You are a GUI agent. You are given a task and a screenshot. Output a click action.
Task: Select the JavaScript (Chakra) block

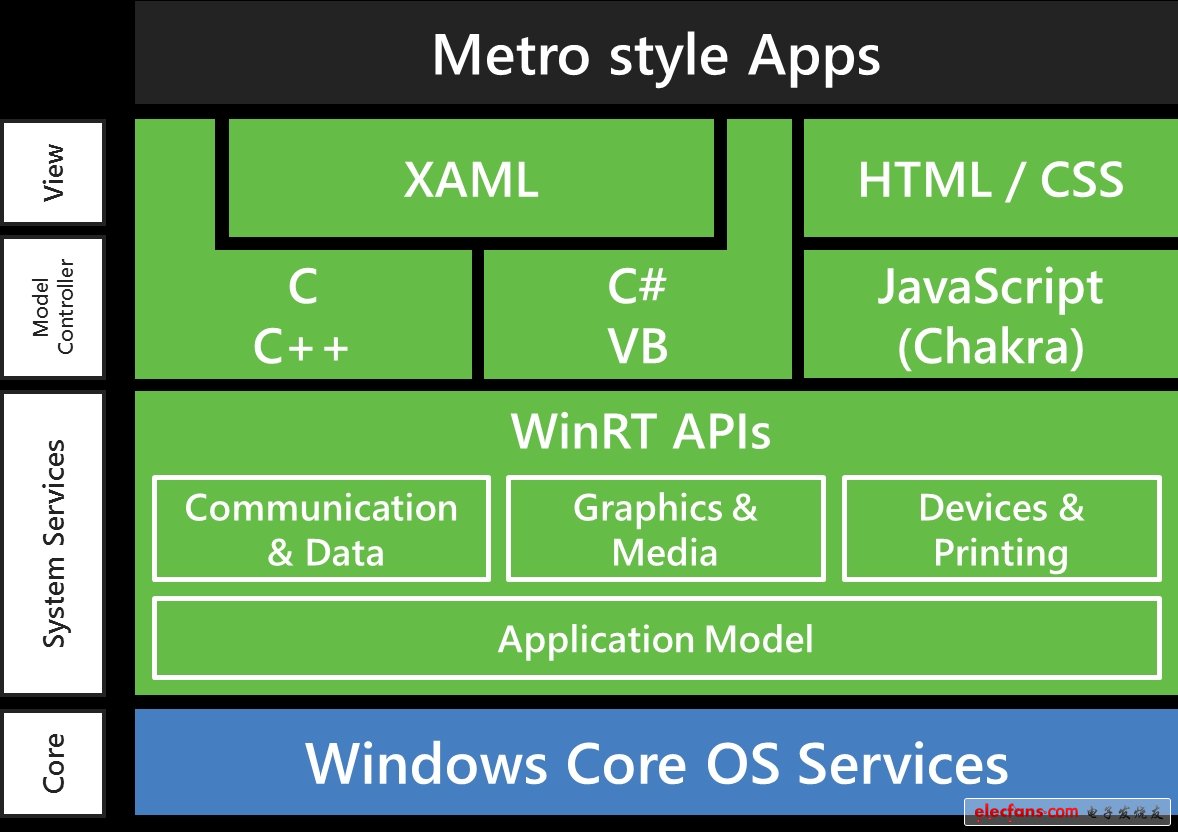tap(990, 315)
